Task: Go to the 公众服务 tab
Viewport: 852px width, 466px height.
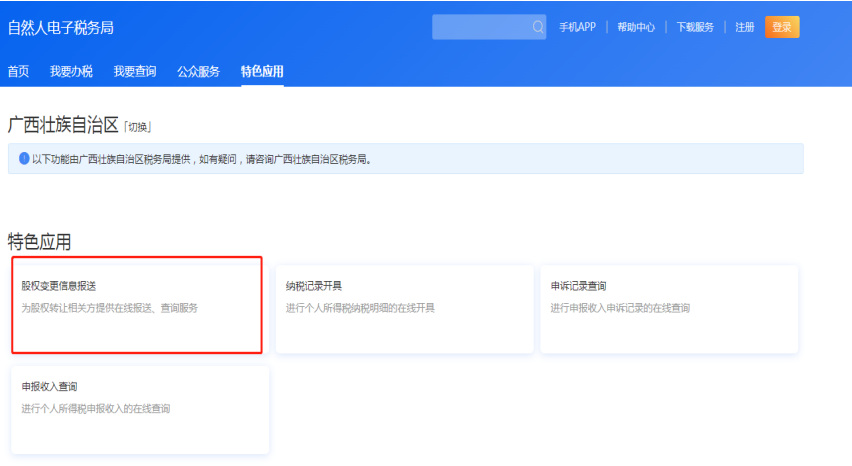Action: (198, 71)
